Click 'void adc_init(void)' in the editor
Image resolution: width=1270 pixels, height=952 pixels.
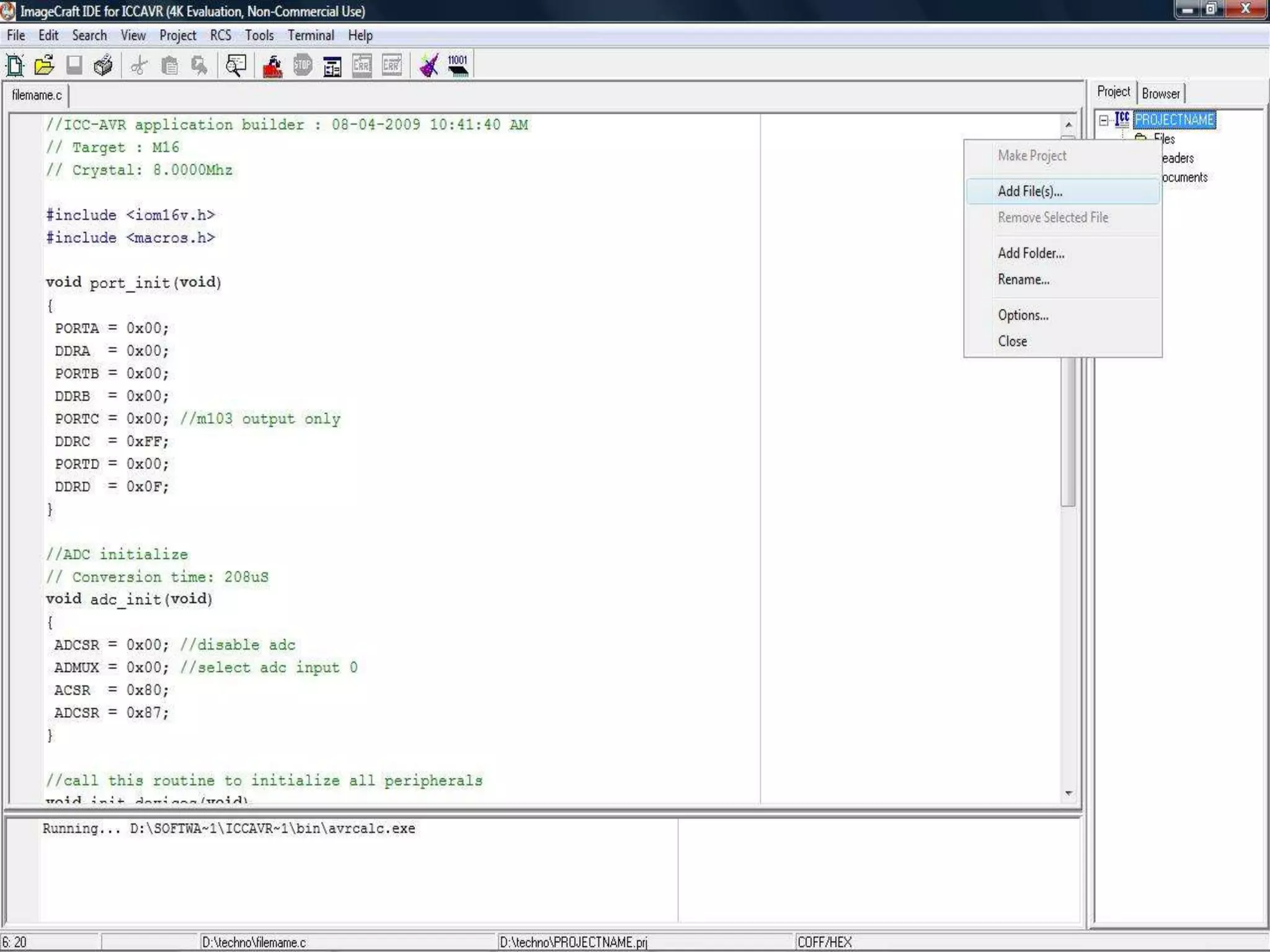pyautogui.click(x=129, y=599)
